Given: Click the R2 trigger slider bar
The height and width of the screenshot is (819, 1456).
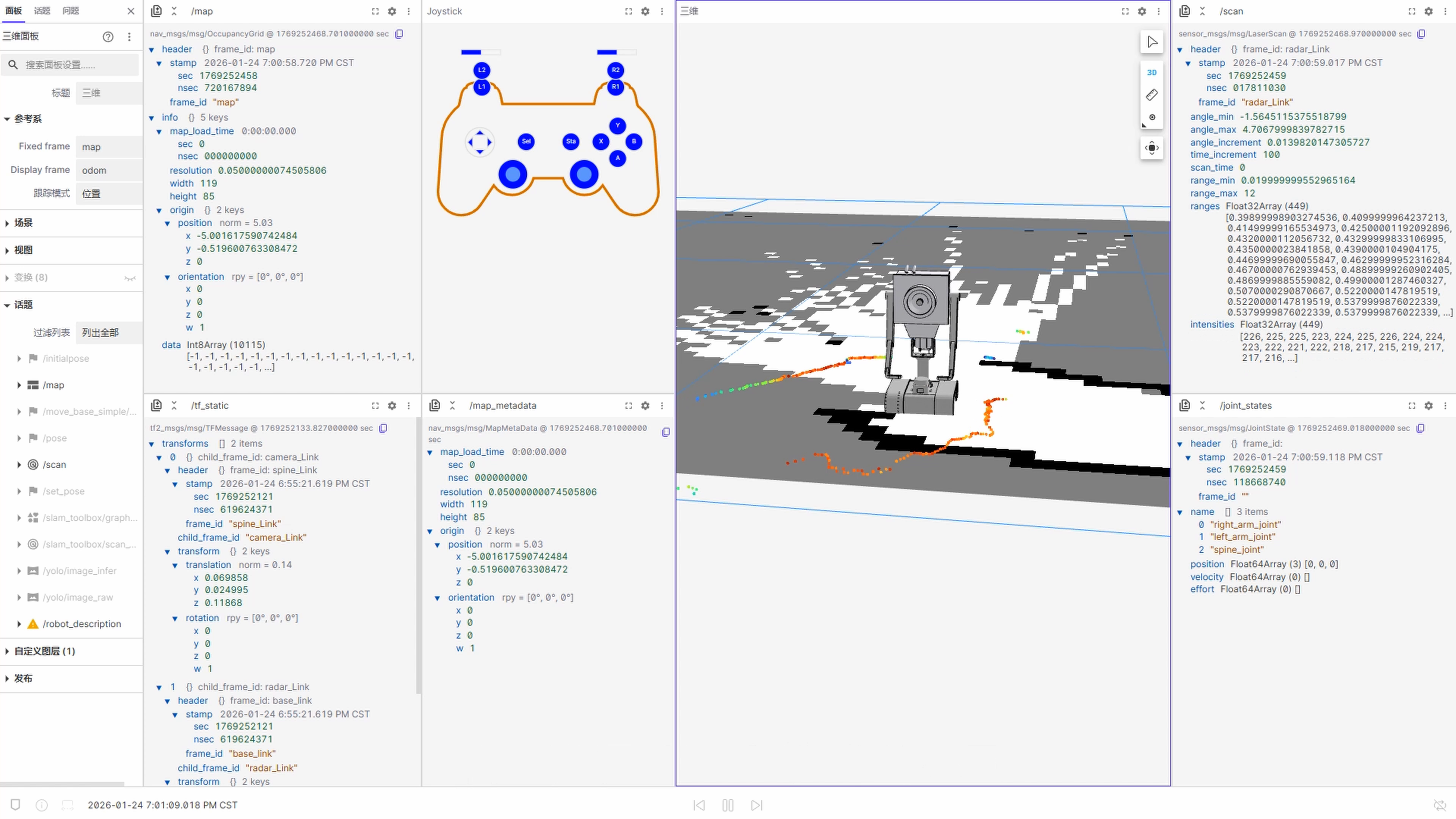Looking at the screenshot, I should (617, 52).
